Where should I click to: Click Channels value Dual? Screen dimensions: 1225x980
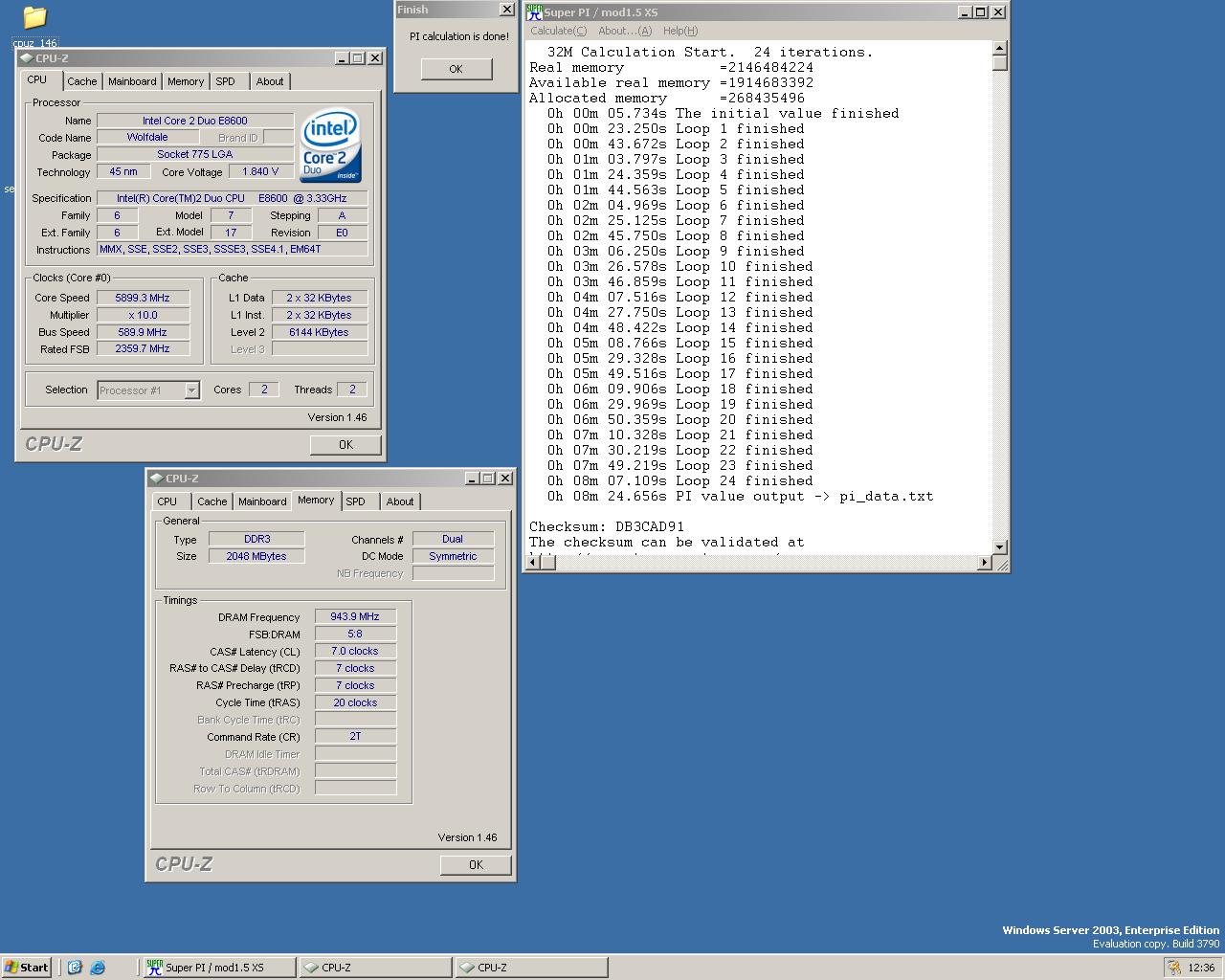pyautogui.click(x=453, y=540)
